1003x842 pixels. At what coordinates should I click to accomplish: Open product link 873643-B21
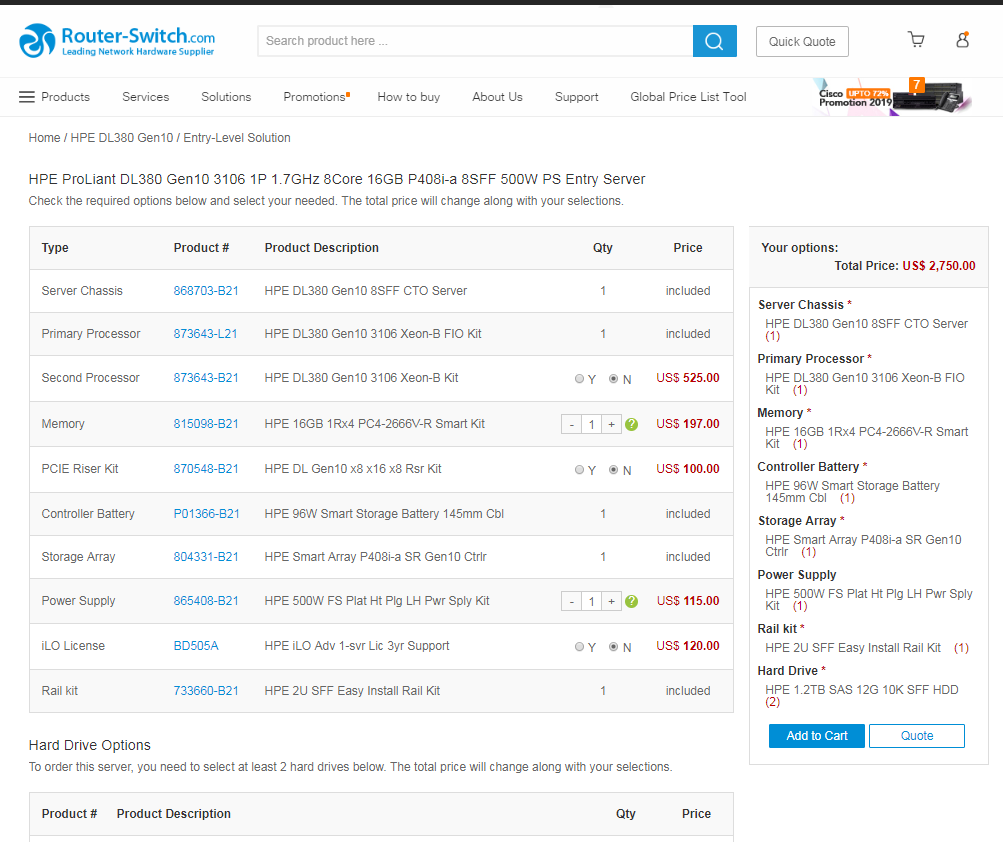(x=206, y=378)
